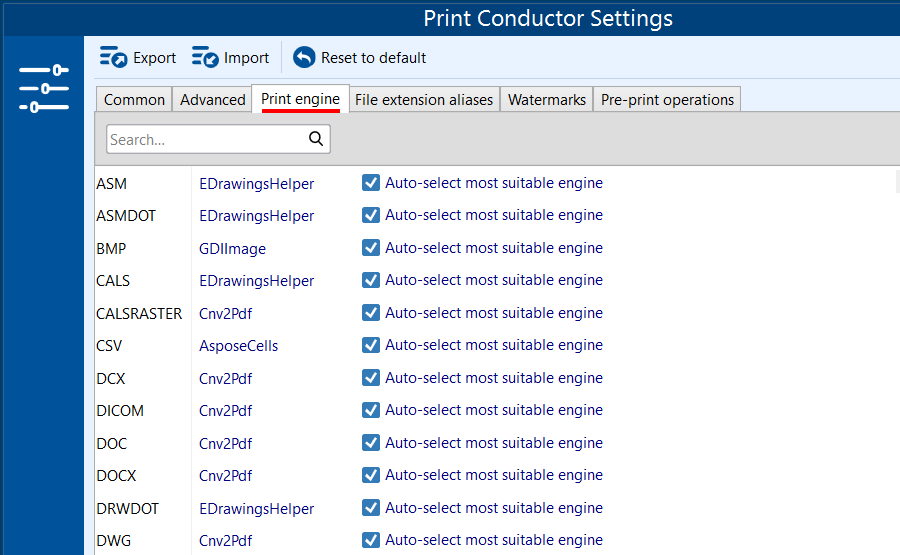Switch to File extension aliases tab
The image size is (900, 555).
(424, 99)
